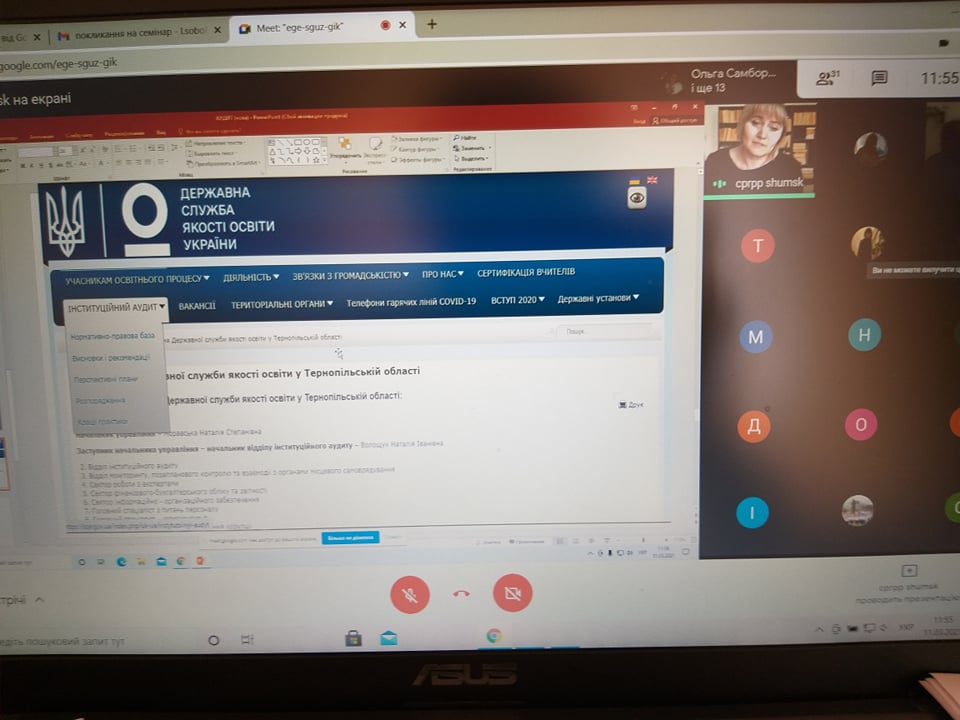960x720 pixels.
Task: Toggle accessibility eye icon on site header
Action: pyautogui.click(x=637, y=198)
